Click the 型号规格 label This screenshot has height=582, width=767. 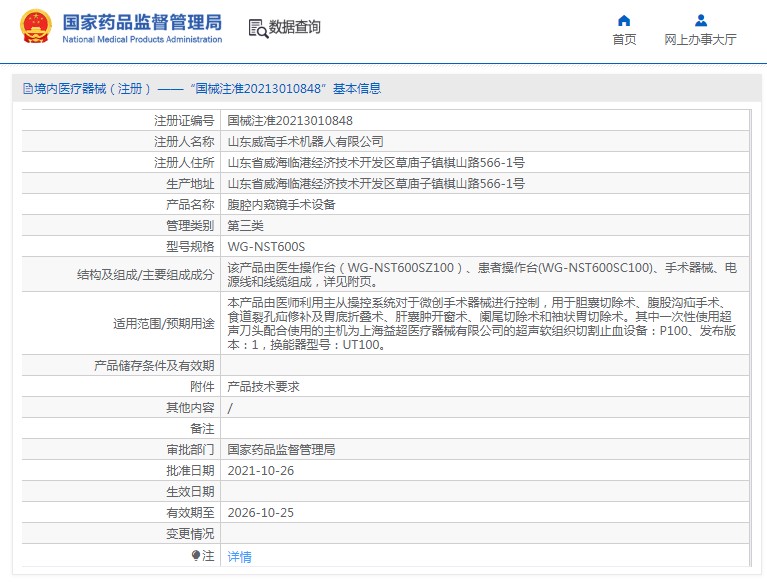click(190, 246)
